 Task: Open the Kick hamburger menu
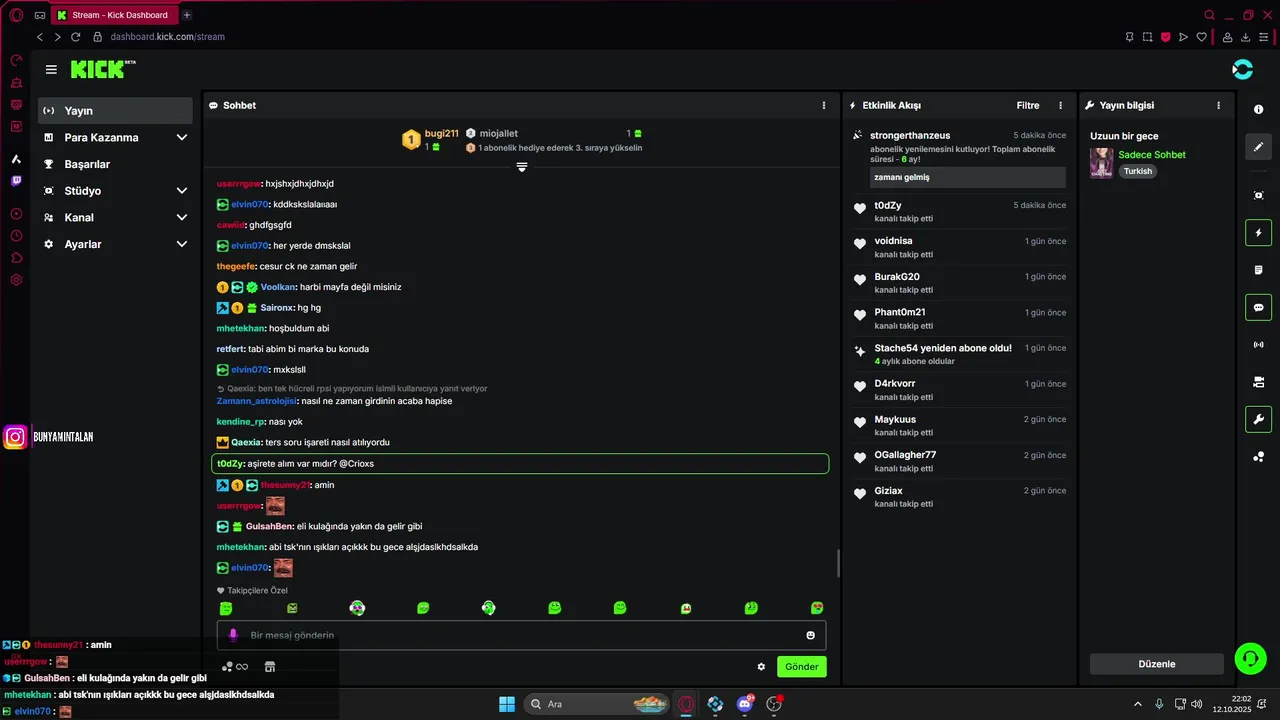[x=51, y=69]
